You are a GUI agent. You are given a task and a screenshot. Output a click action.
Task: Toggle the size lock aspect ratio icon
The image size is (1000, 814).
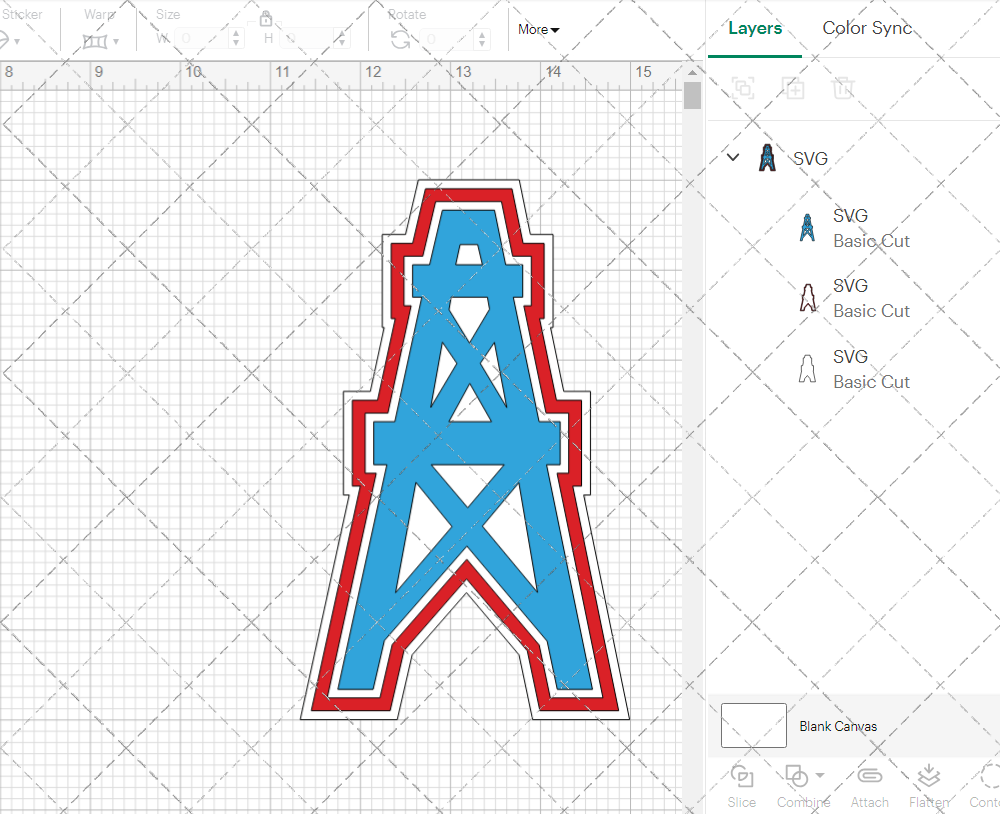point(266,18)
